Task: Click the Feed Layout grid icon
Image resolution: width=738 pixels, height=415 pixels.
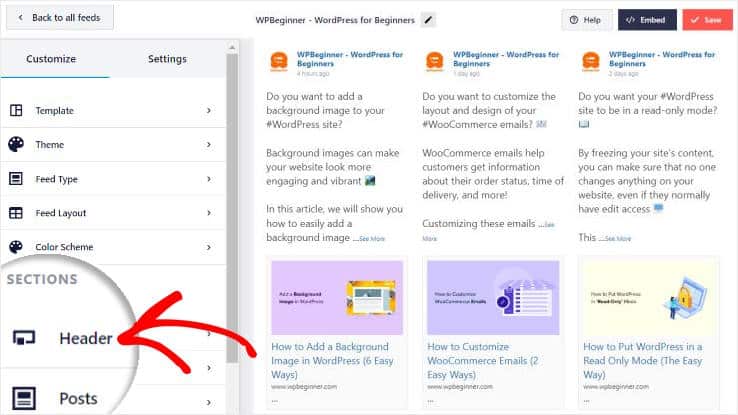Action: [16, 213]
